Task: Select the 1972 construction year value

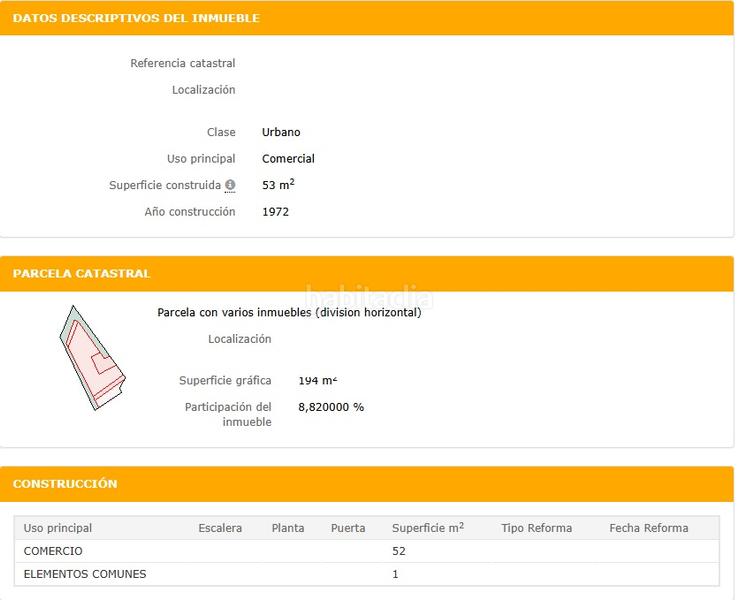Action: tap(275, 212)
